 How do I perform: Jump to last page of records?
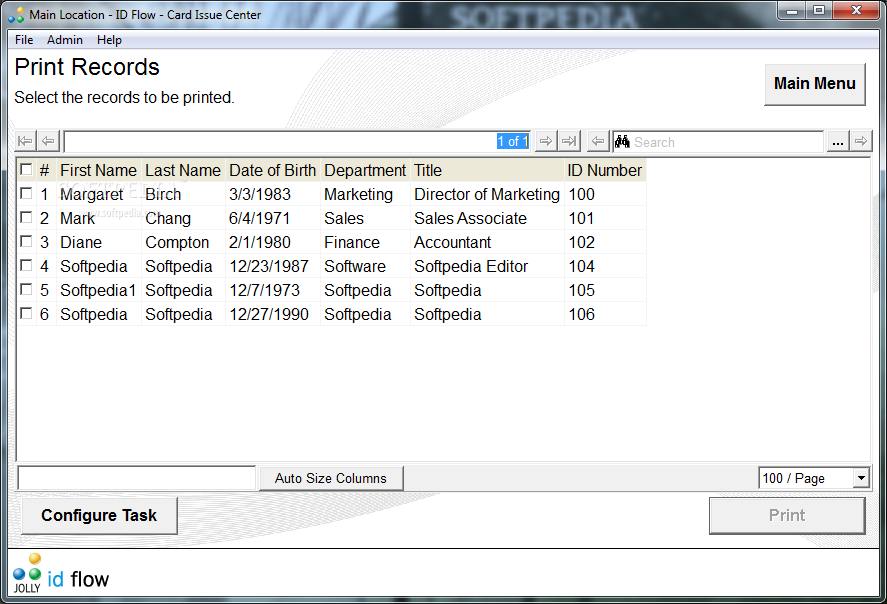570,141
